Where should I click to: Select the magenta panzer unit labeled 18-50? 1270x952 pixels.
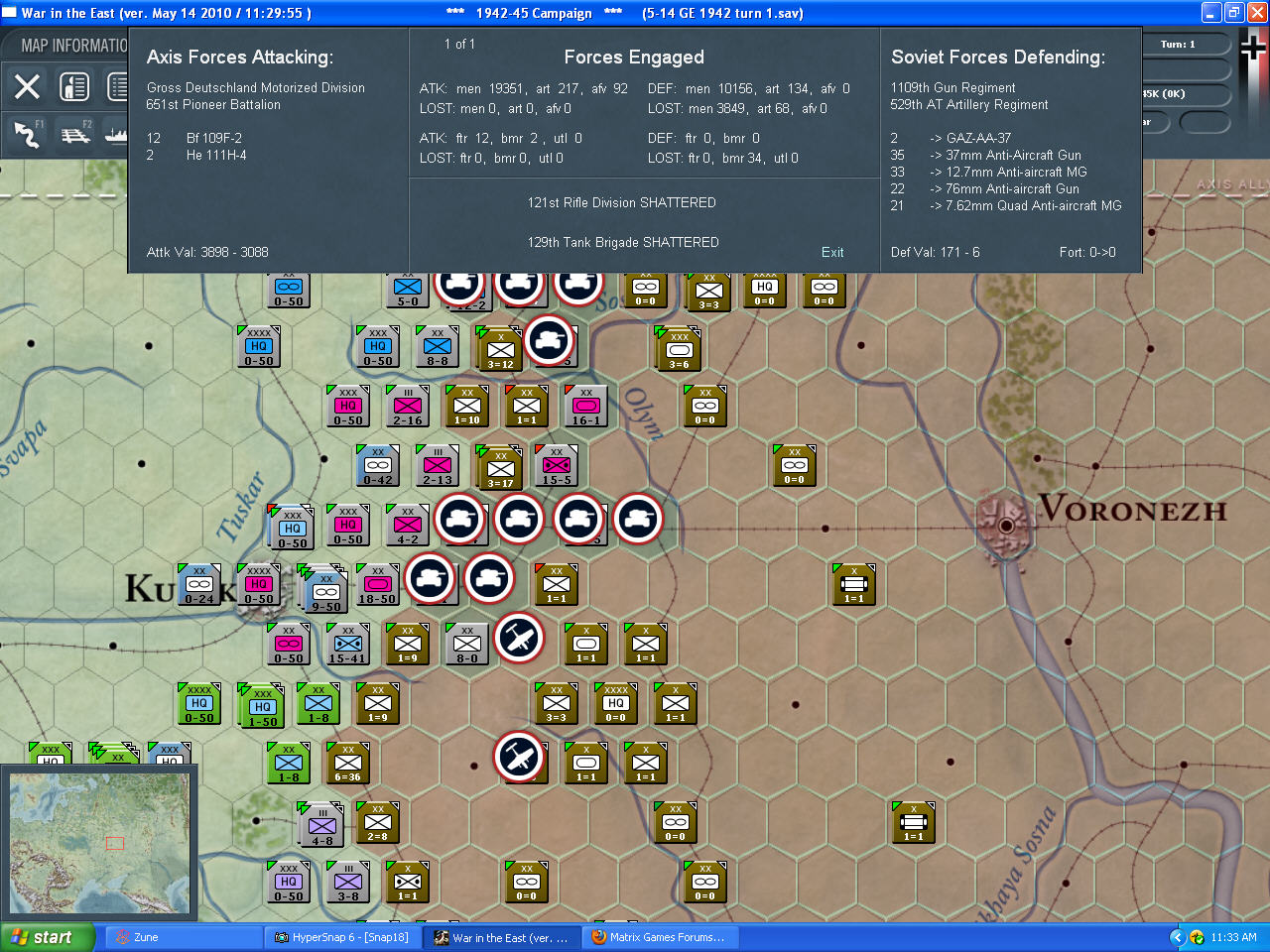point(378,585)
